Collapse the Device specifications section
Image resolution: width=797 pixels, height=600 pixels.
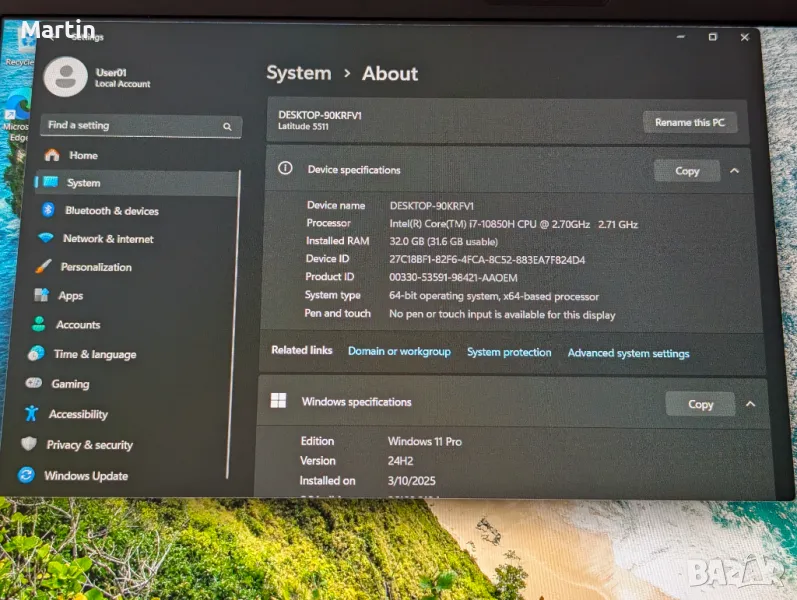click(735, 171)
